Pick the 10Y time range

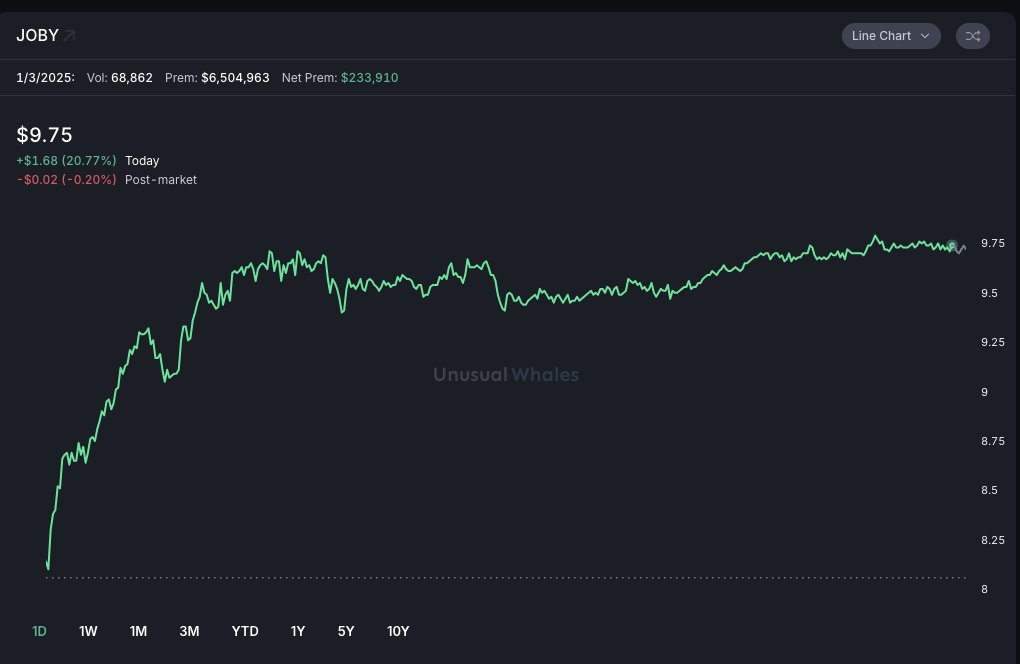click(398, 631)
